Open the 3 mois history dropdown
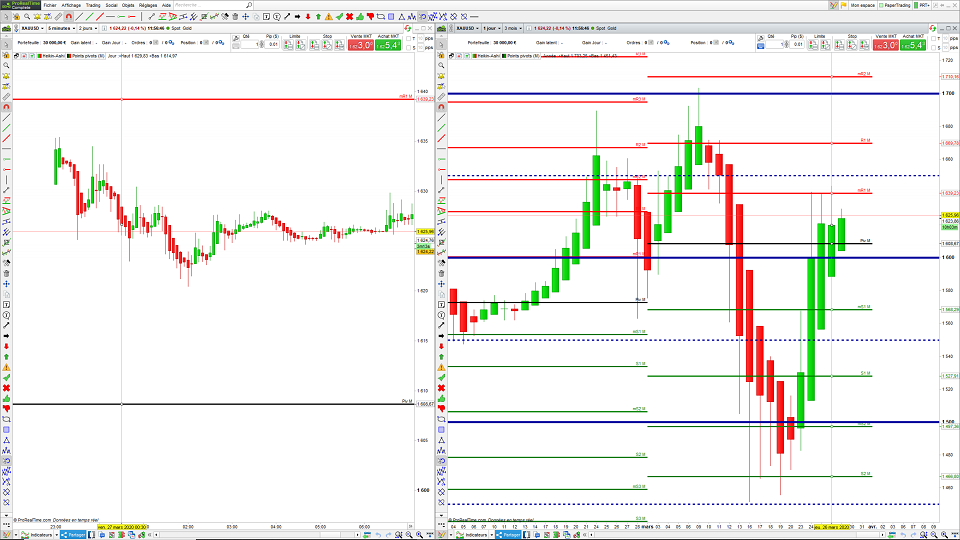960x540 pixels. [513, 28]
